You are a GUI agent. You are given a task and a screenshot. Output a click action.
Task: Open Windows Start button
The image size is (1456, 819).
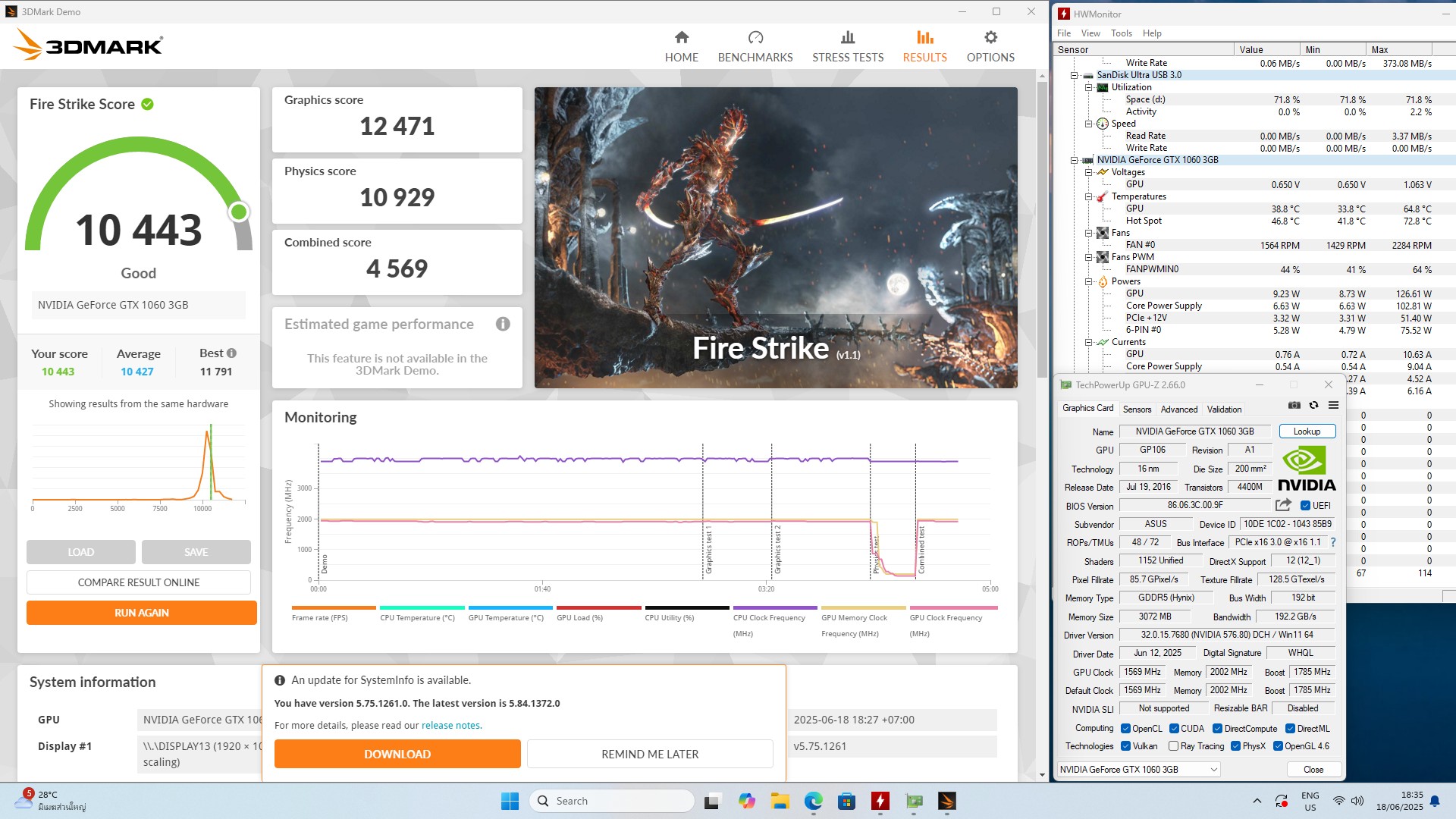pos(510,801)
